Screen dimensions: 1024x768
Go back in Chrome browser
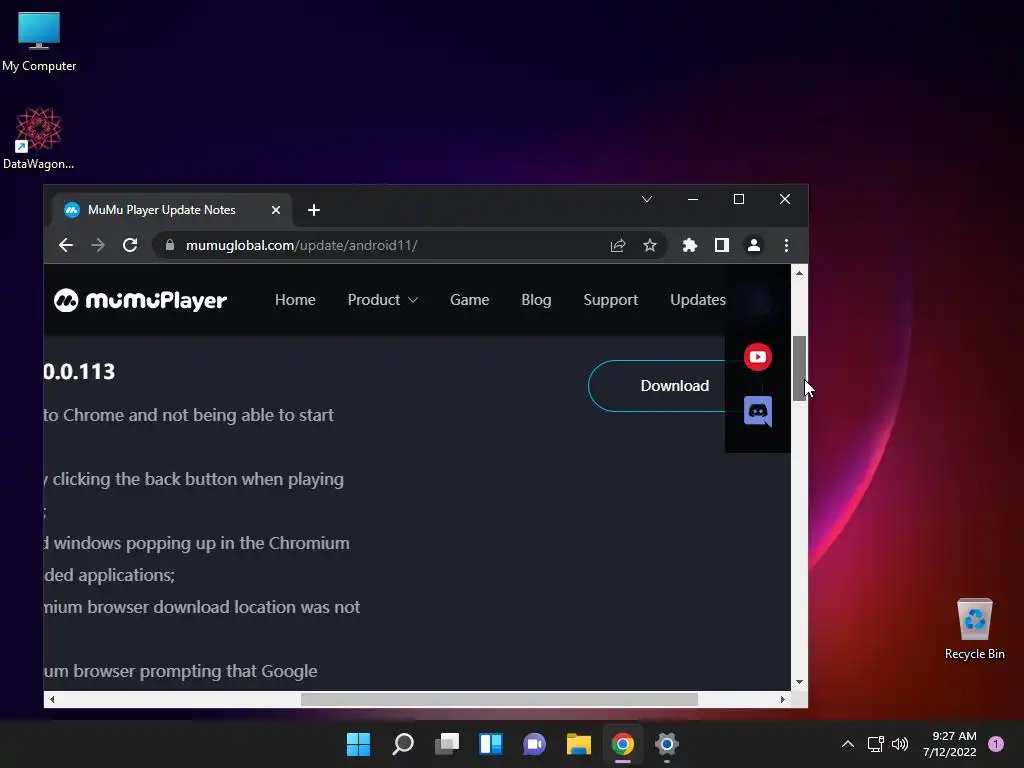(66, 246)
